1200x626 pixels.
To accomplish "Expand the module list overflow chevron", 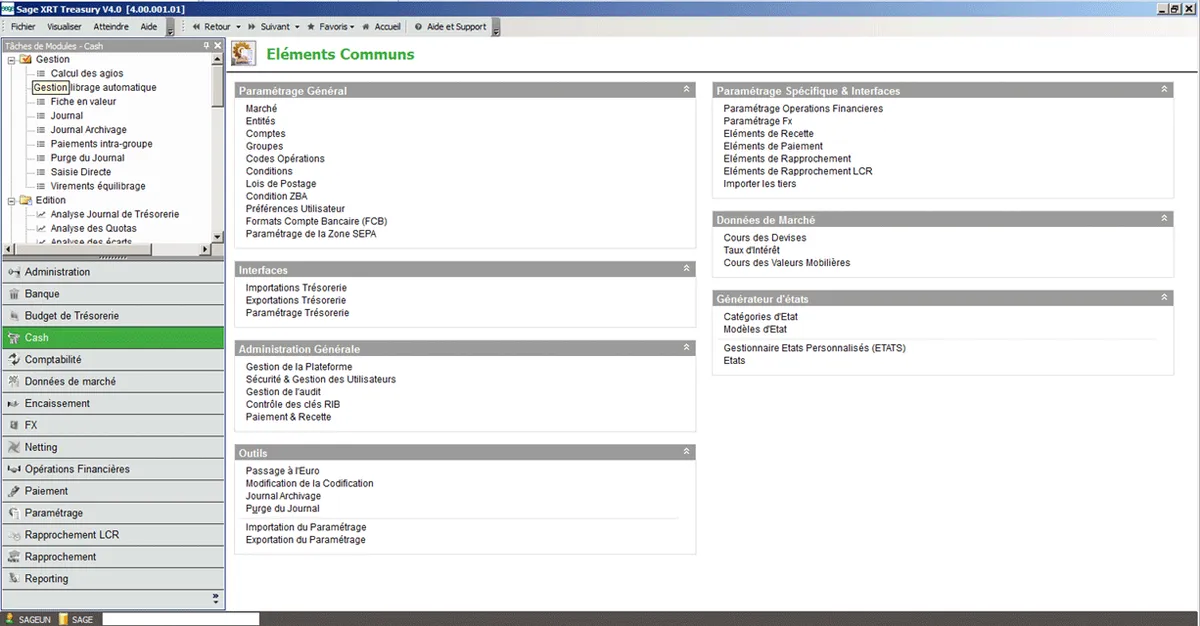I will 215,598.
